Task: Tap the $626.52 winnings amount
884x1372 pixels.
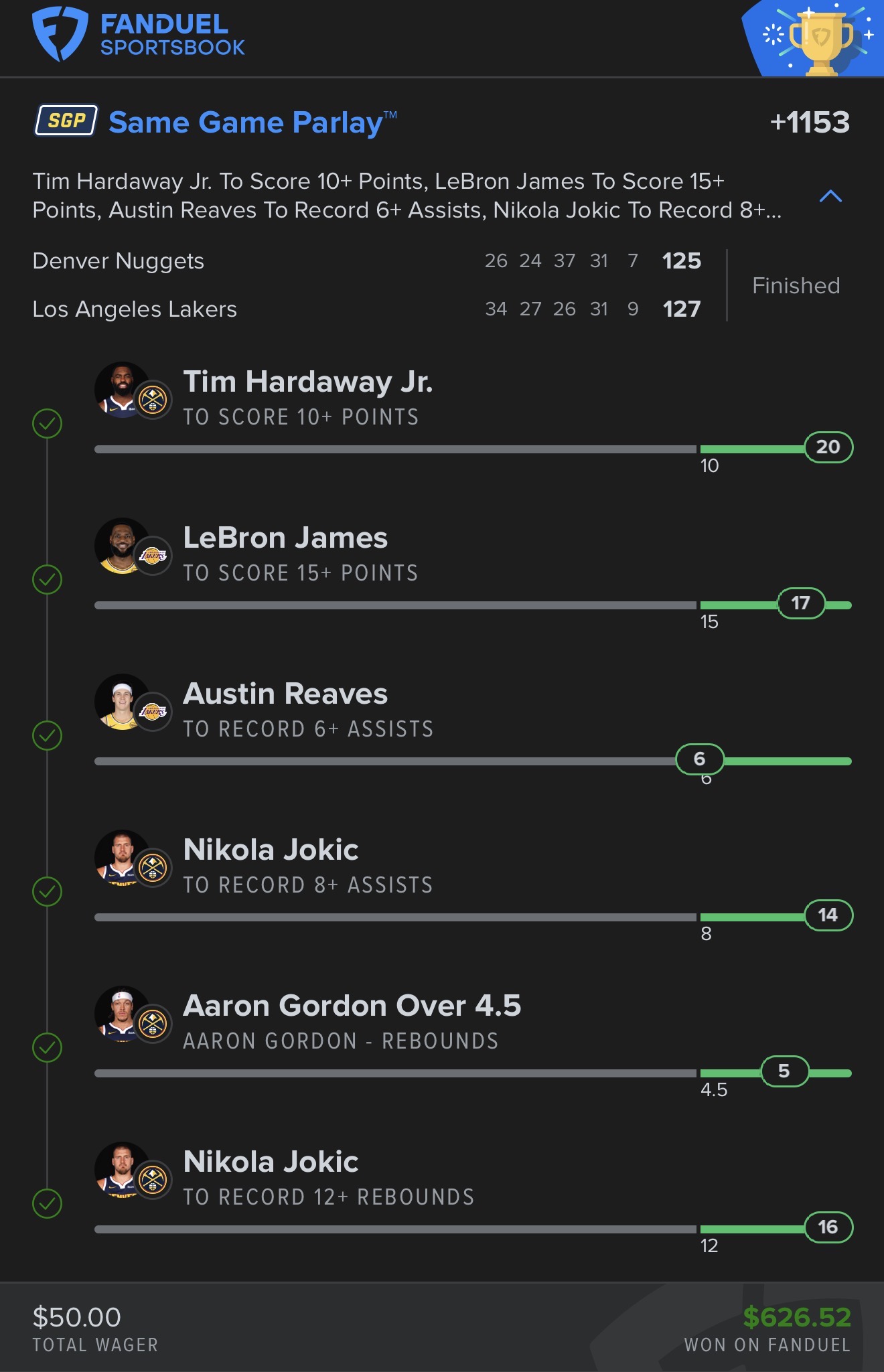Action: (x=797, y=1318)
